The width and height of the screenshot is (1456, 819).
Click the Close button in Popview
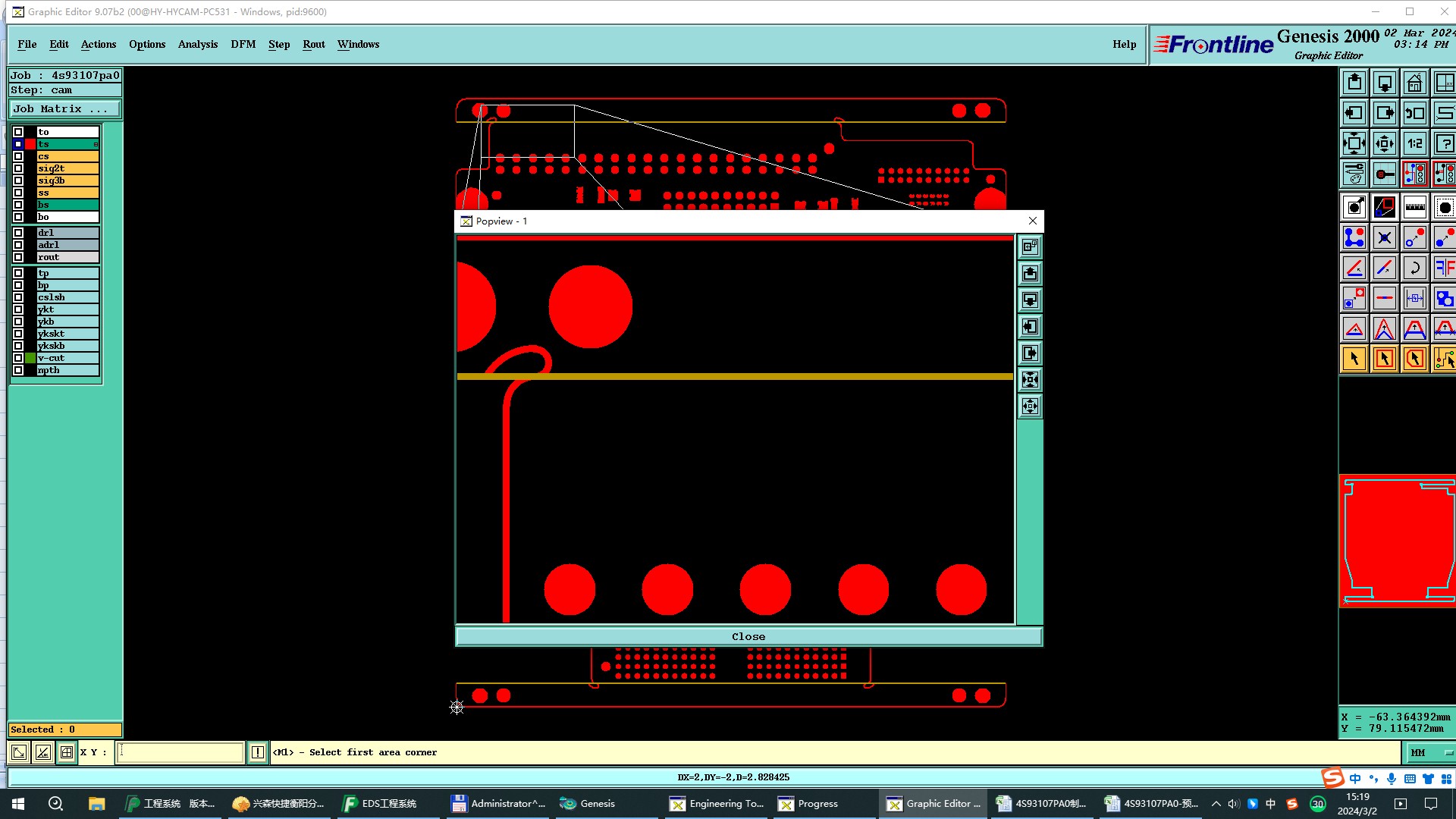[x=748, y=636]
